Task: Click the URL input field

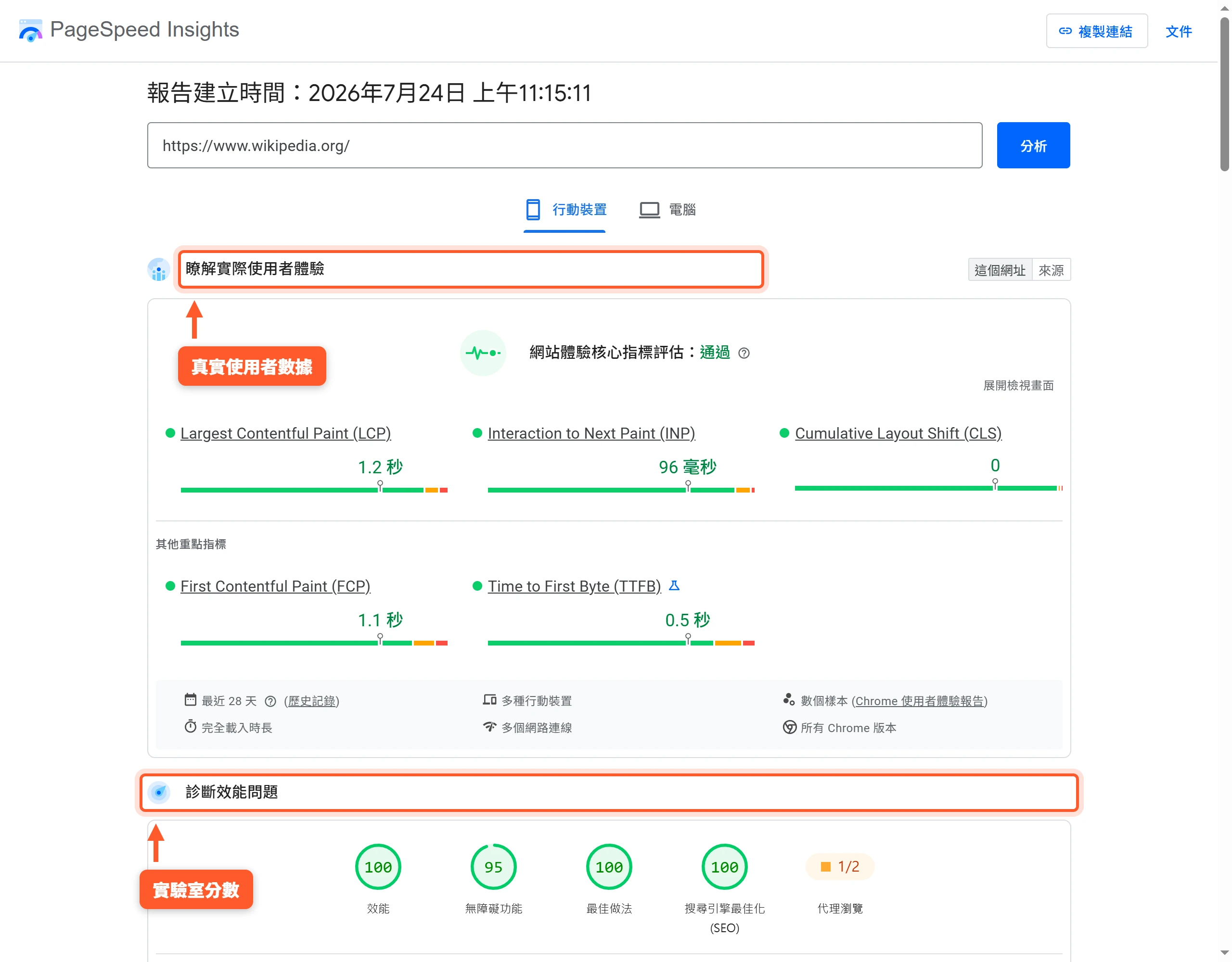Action: click(x=565, y=145)
